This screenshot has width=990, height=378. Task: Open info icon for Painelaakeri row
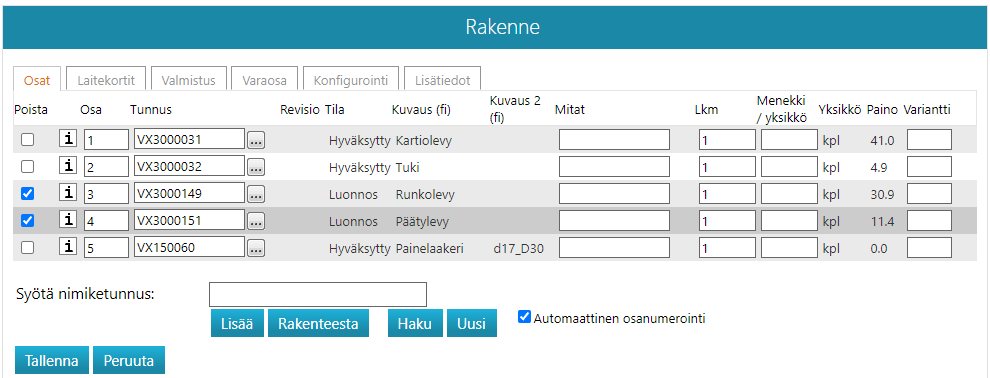point(68,247)
